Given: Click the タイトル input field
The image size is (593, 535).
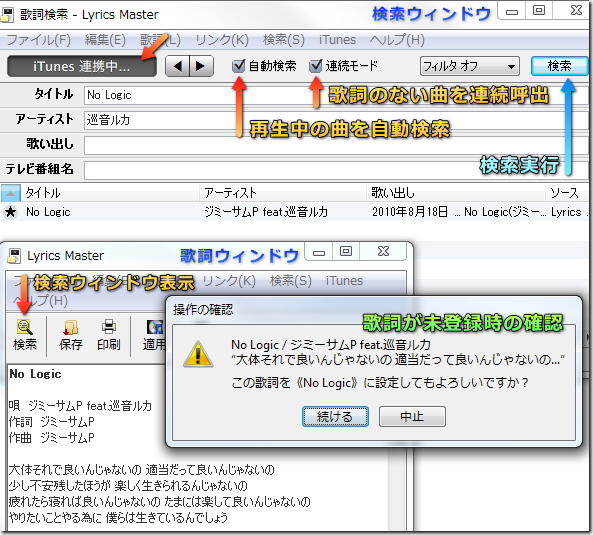Looking at the screenshot, I should click(336, 95).
